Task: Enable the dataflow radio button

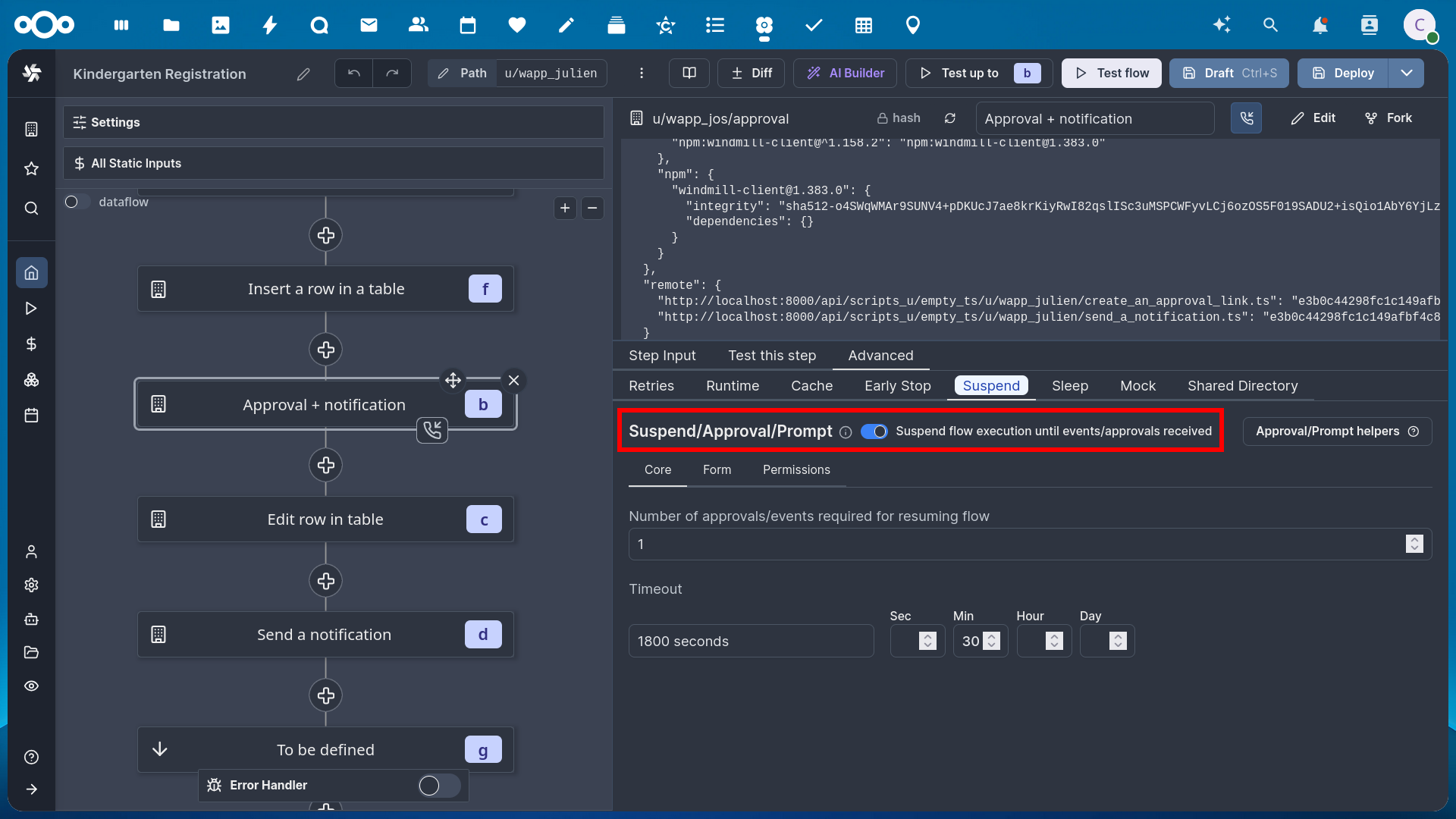Action: tap(72, 201)
